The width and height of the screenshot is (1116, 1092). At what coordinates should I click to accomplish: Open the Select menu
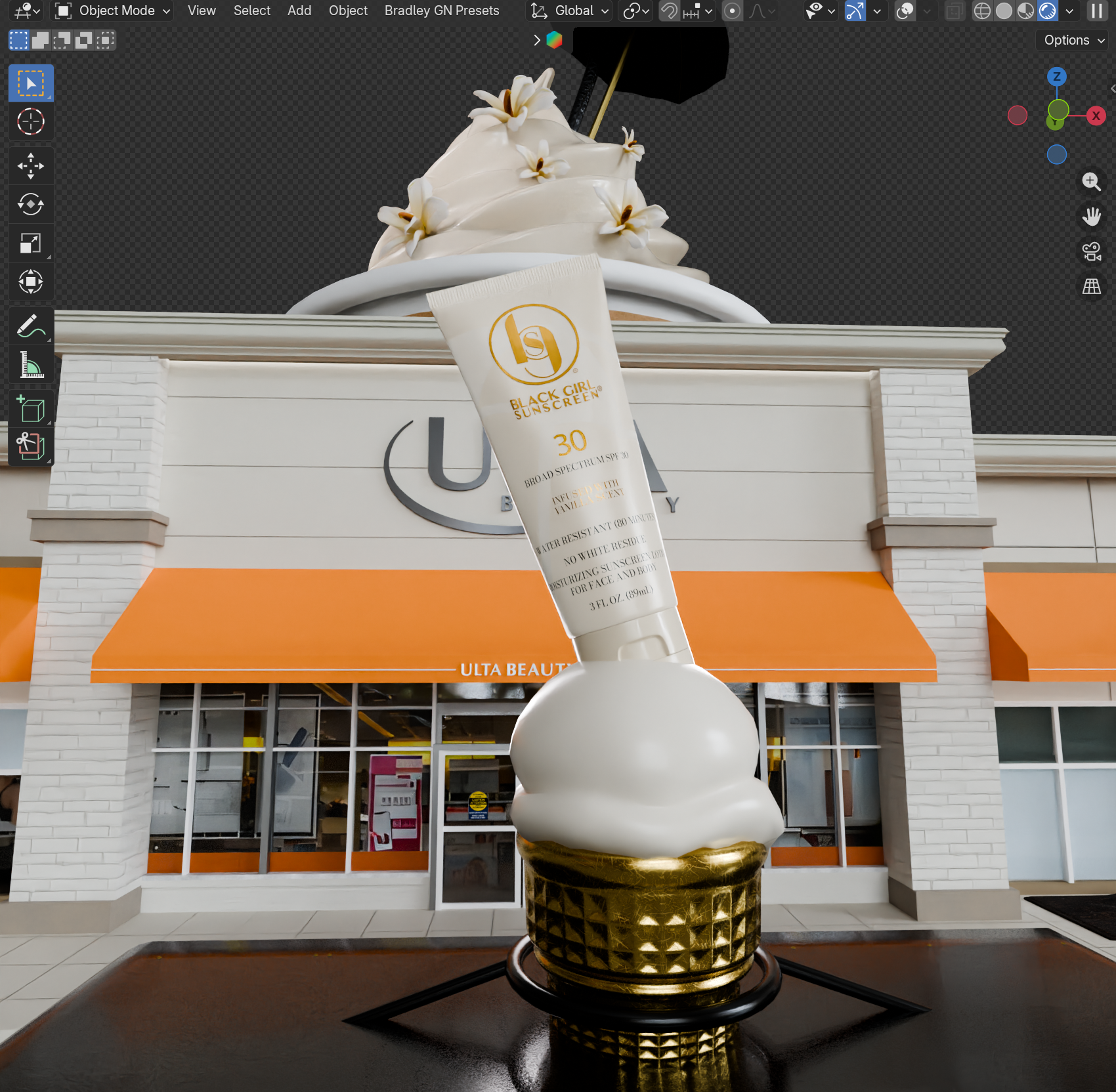(252, 10)
